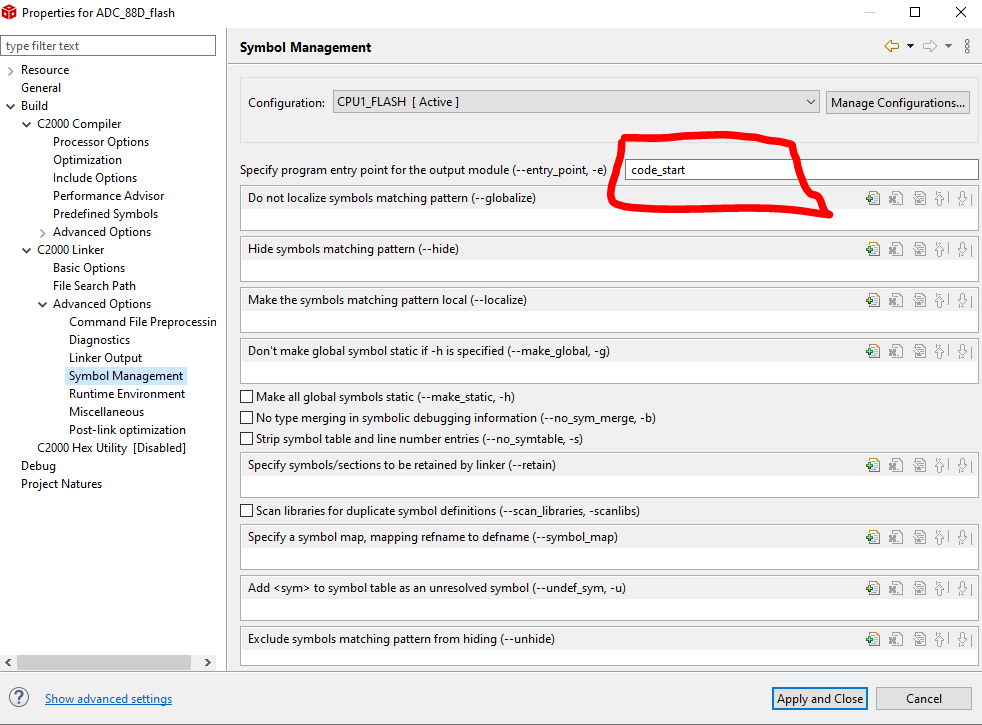This screenshot has height=725, width=982.
Task: Add a new globalize pattern entry
Action: click(873, 198)
